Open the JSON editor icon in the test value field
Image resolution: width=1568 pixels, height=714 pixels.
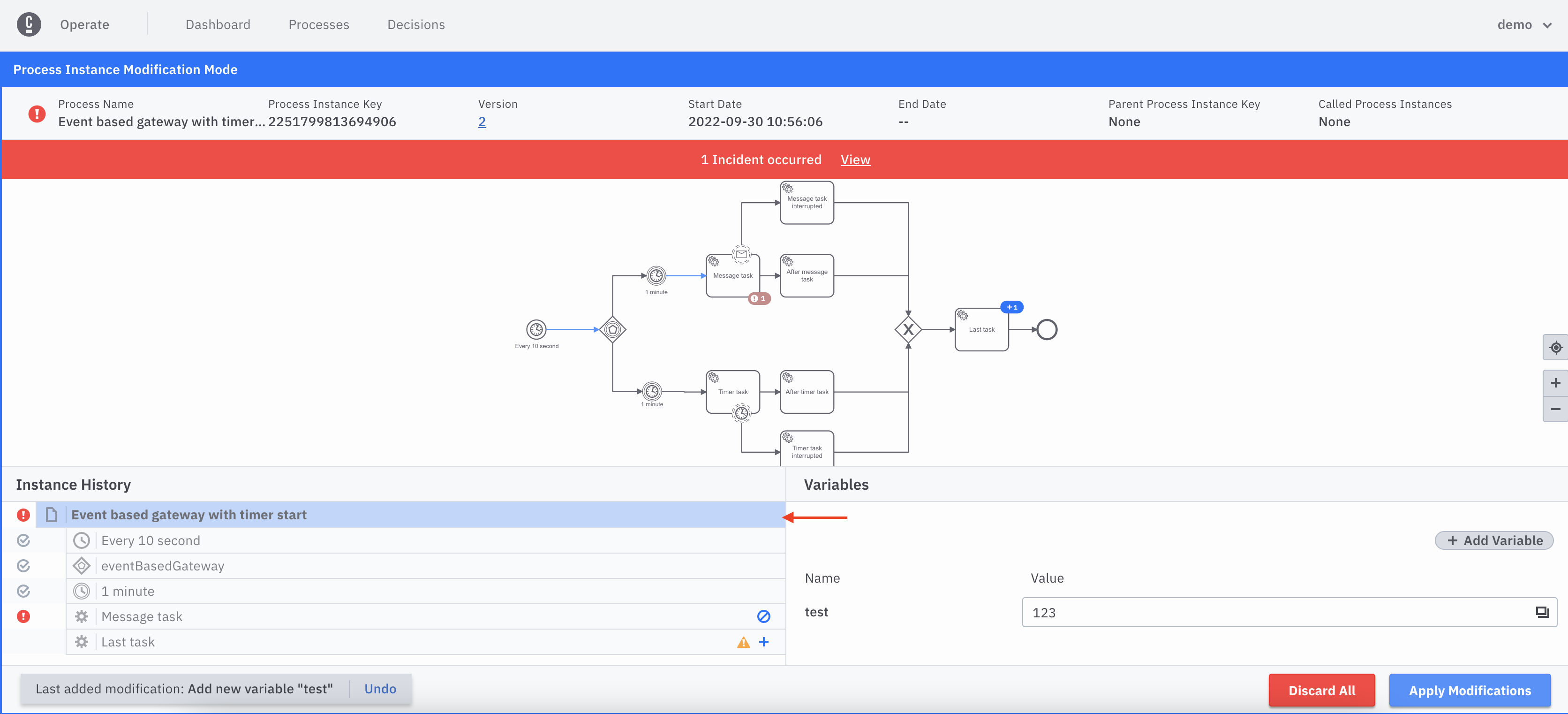(x=1542, y=612)
